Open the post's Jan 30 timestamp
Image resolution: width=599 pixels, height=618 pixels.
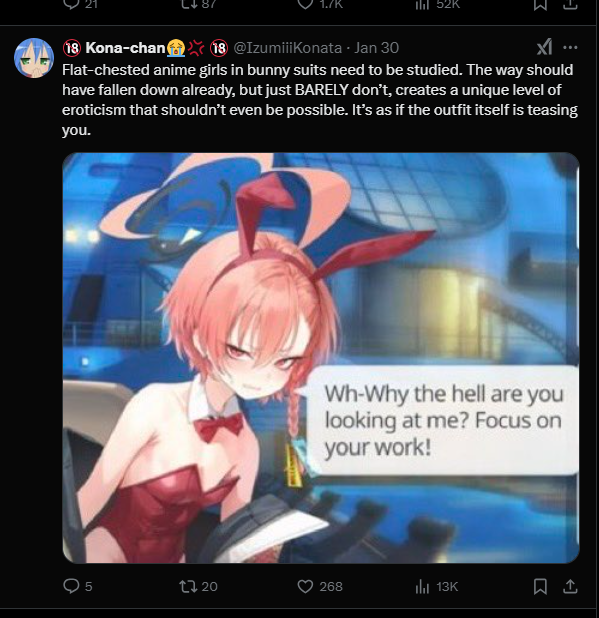point(376,48)
